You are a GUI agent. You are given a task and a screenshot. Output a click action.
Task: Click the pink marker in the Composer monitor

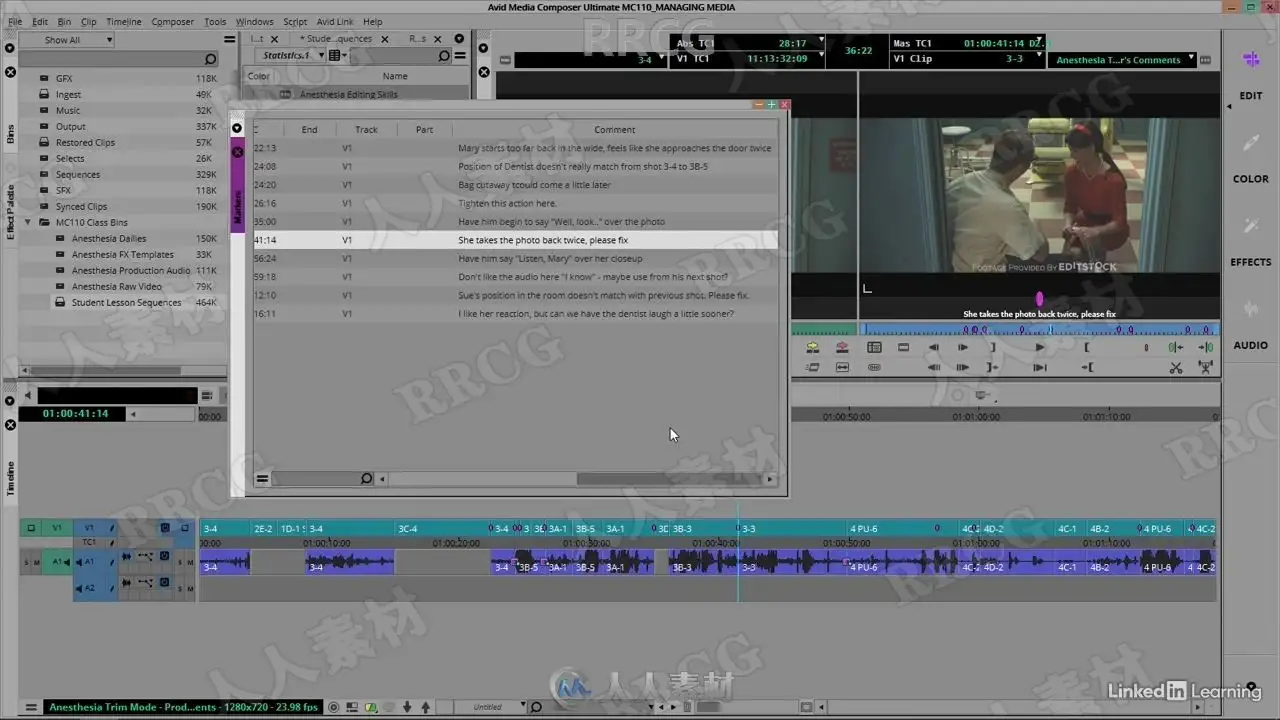[x=1040, y=298]
